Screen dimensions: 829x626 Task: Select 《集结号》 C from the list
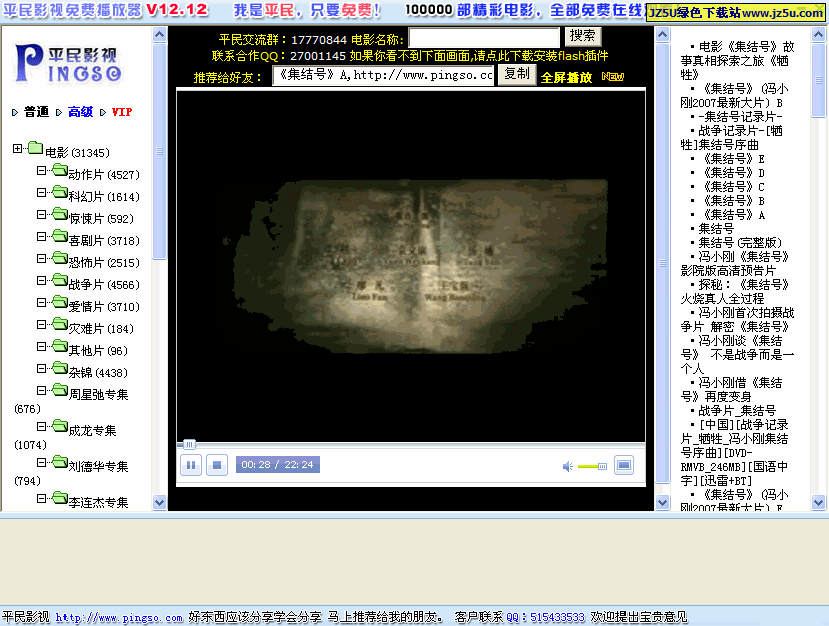pos(731,187)
